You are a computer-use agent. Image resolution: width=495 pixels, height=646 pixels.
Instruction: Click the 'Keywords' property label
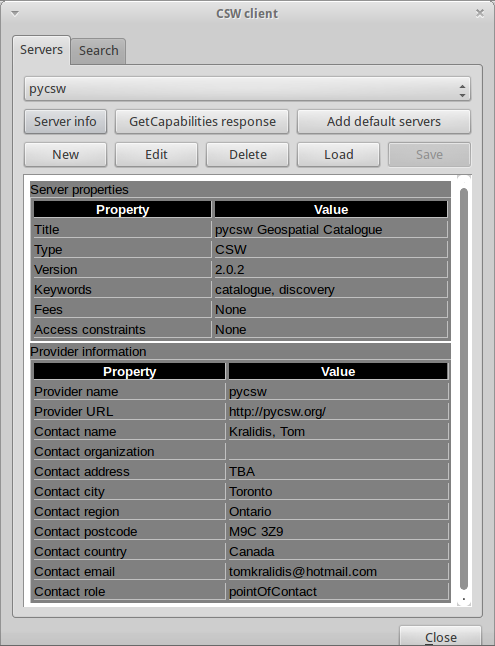coord(63,290)
